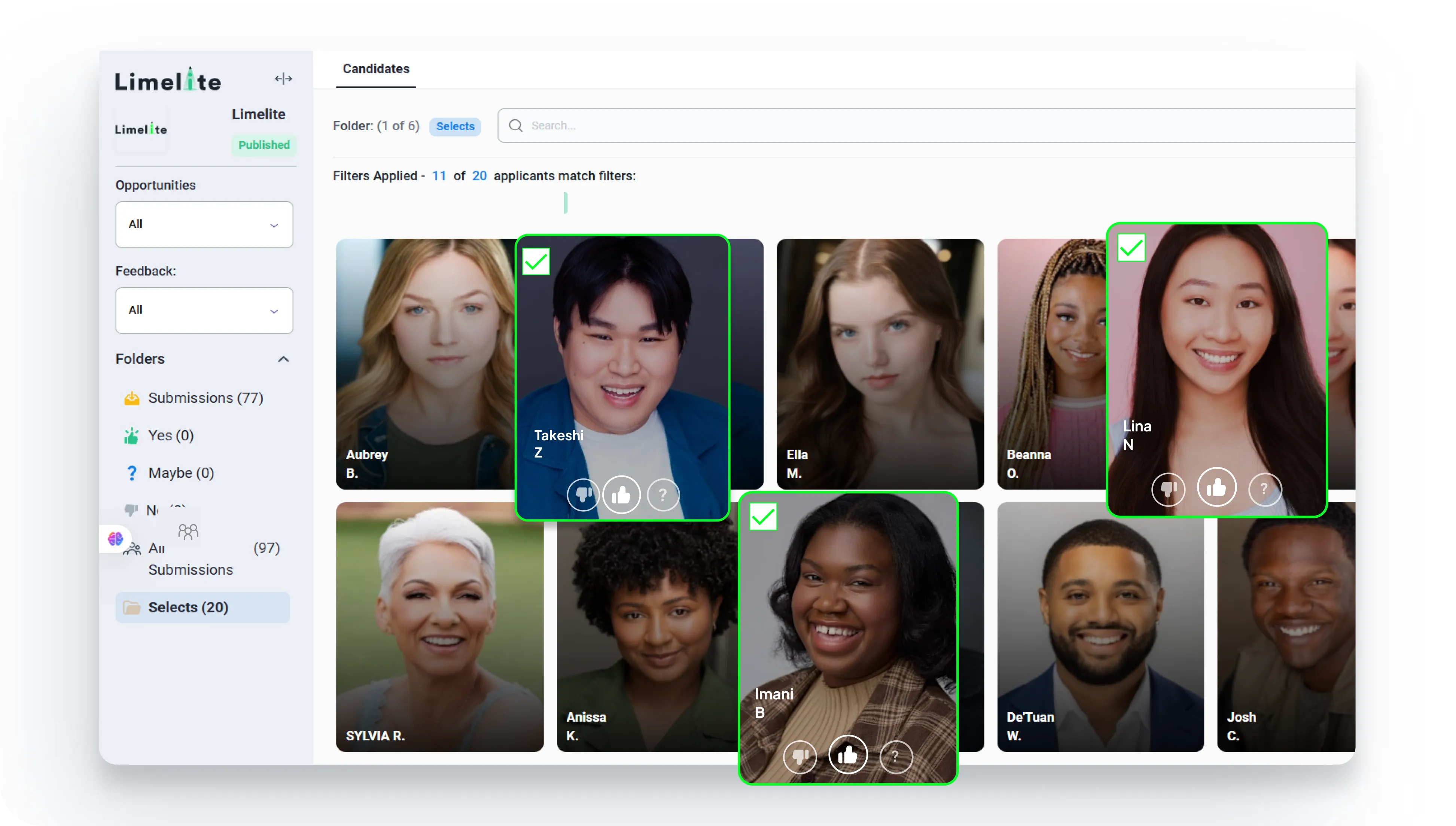Click the brain assistant icon
Viewport: 1456px width, 826px height.
click(115, 538)
